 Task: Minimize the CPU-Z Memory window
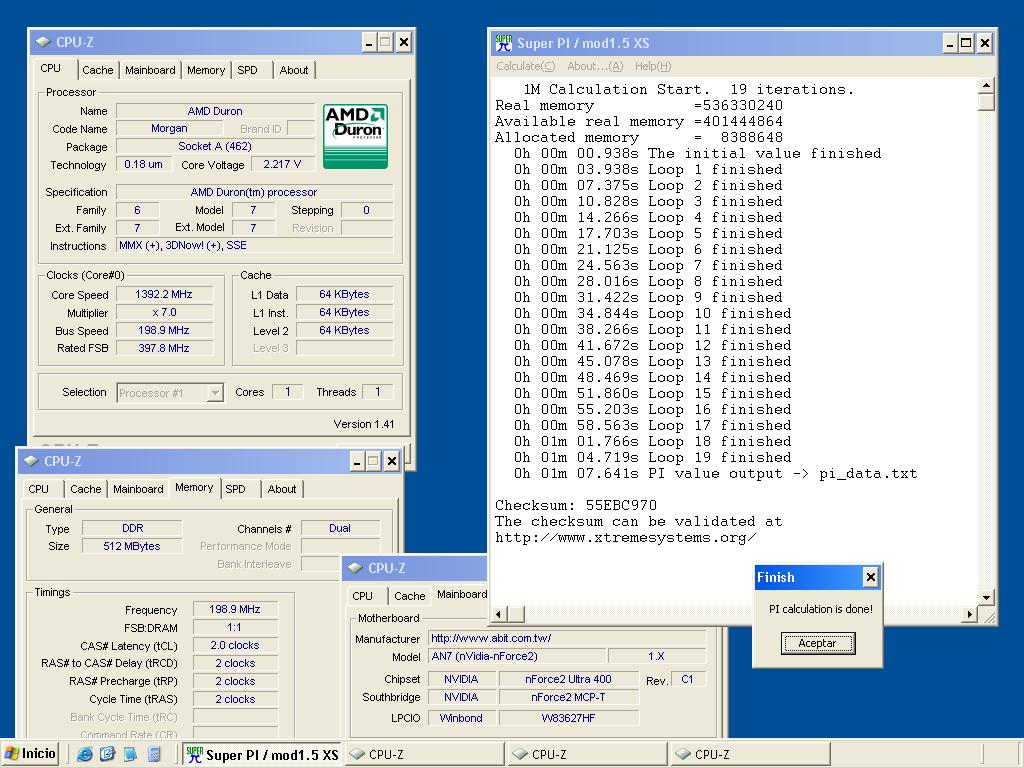pyautogui.click(x=357, y=462)
